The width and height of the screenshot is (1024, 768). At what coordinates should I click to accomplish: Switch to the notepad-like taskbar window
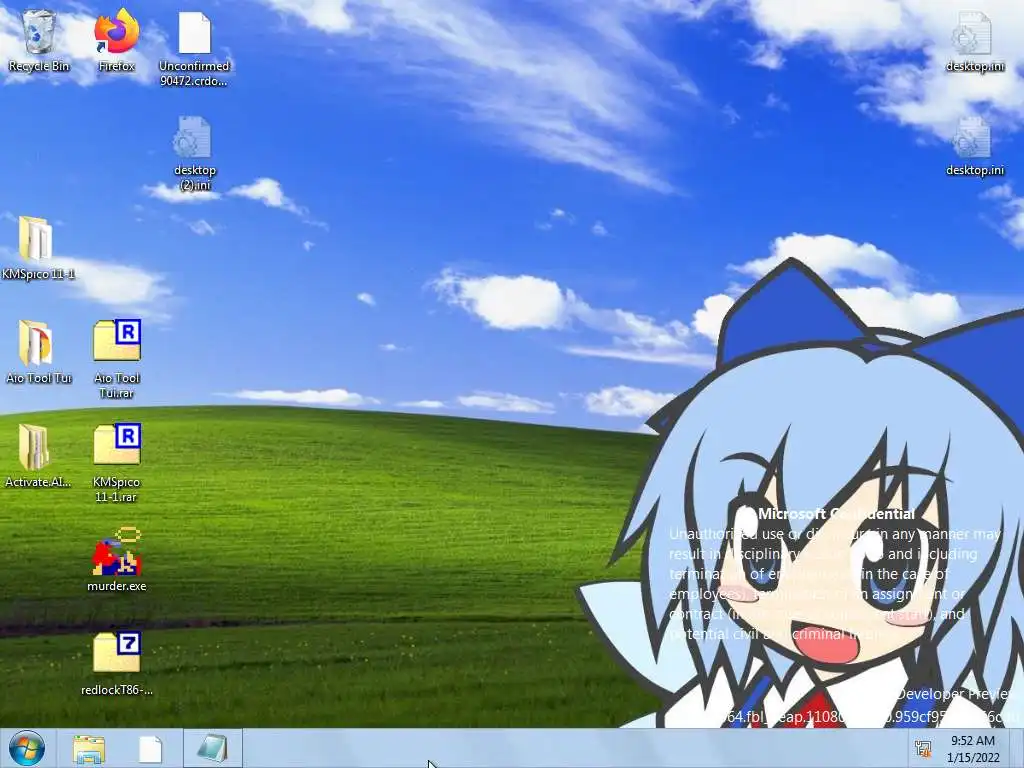point(213,749)
